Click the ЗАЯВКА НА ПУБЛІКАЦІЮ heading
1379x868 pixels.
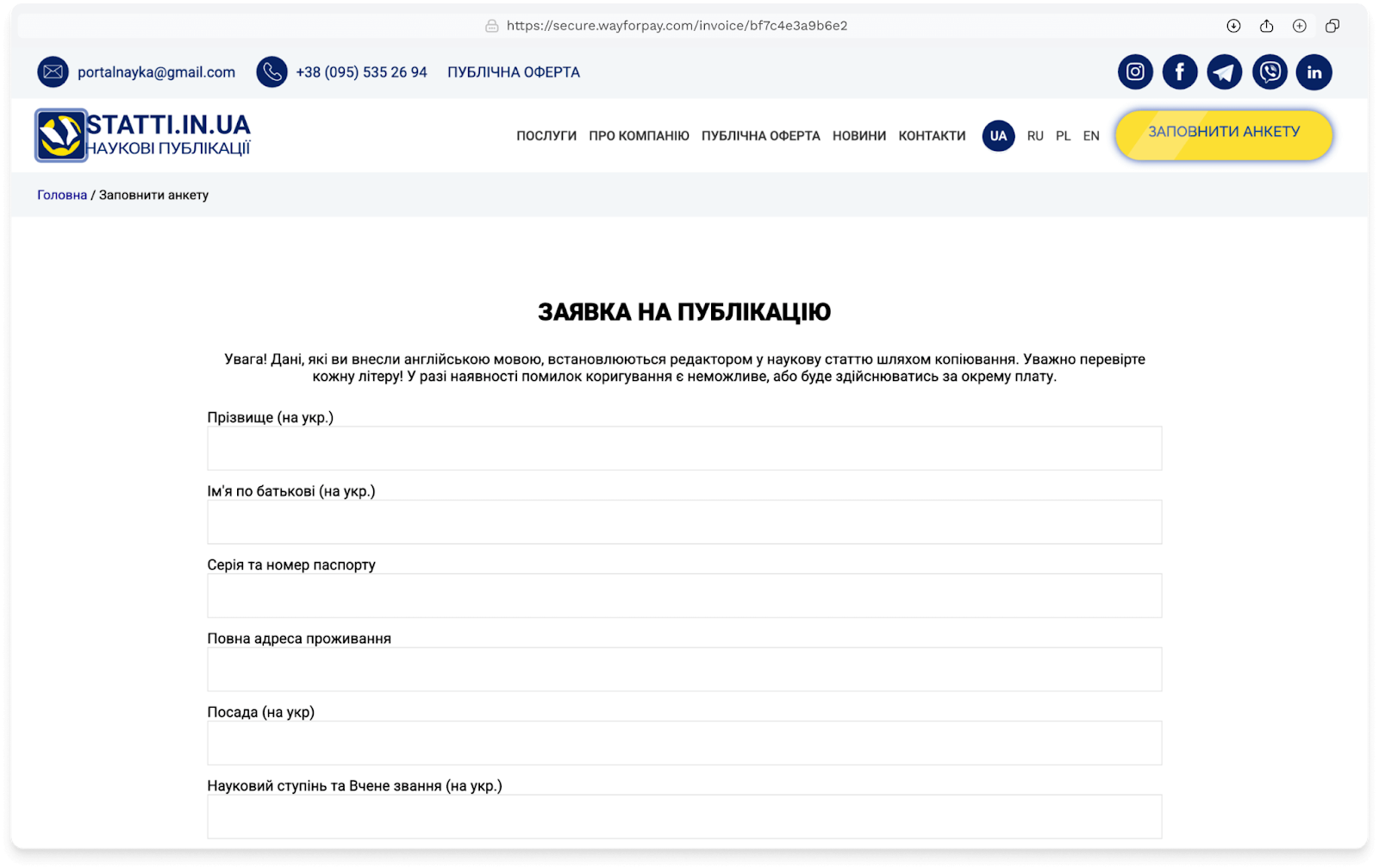click(684, 312)
